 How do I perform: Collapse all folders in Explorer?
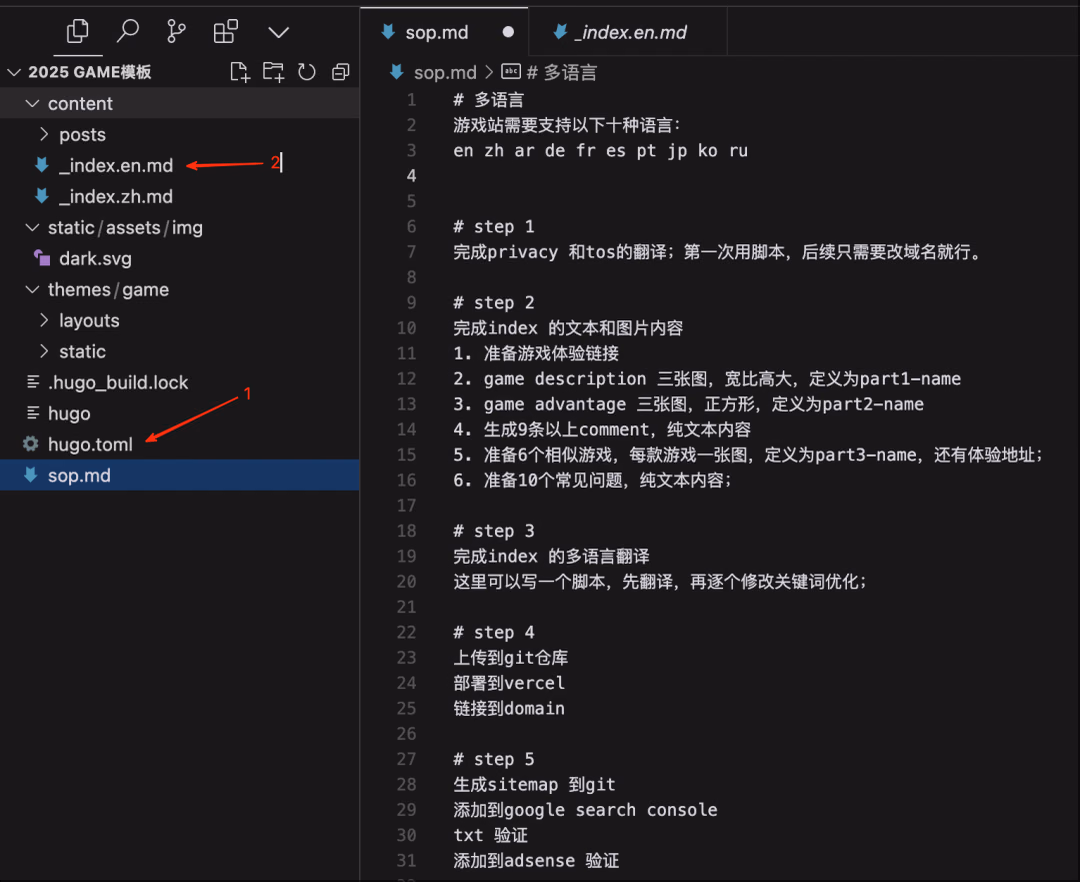pos(340,72)
